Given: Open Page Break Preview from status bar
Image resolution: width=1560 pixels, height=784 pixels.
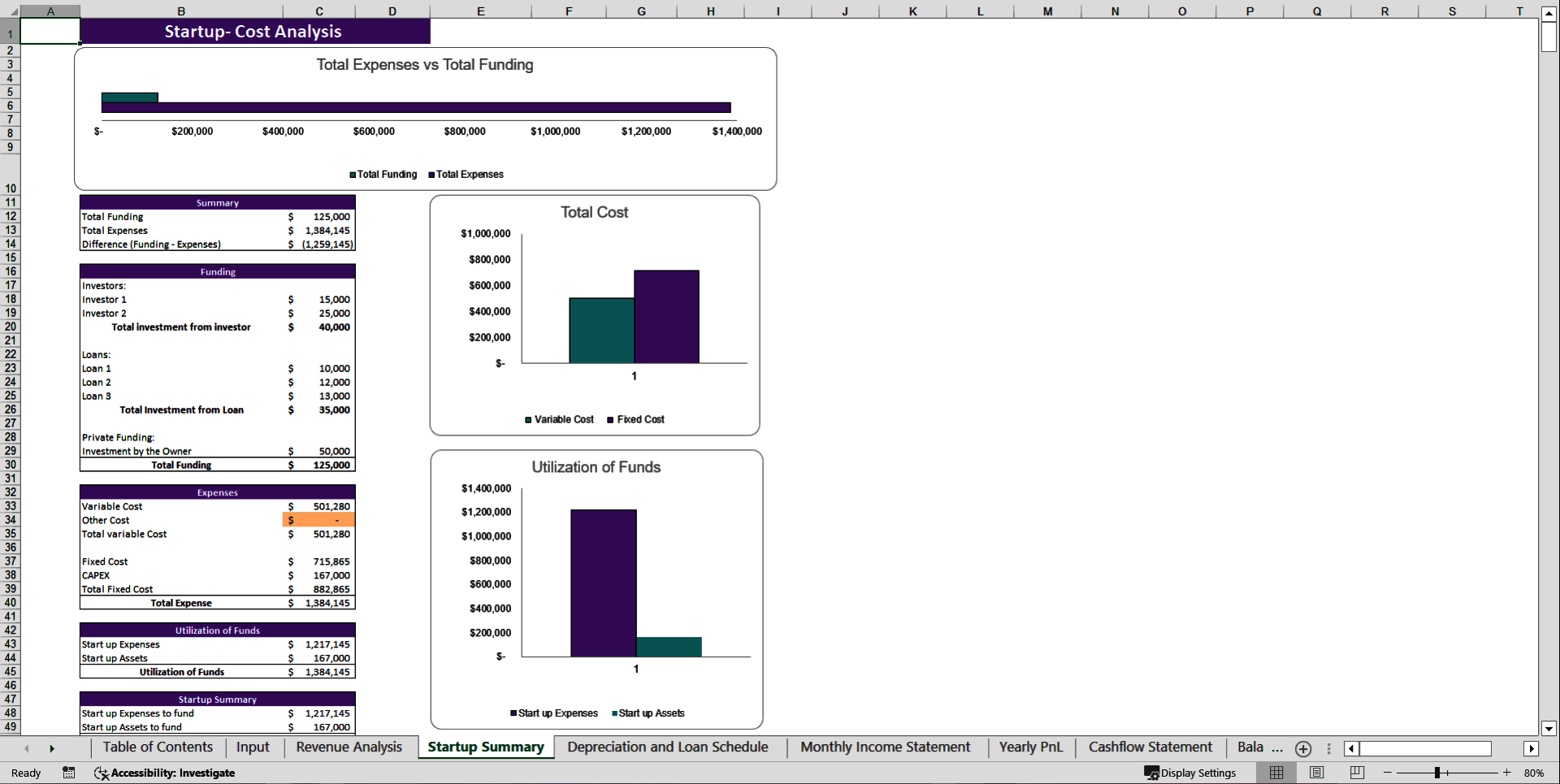Looking at the screenshot, I should point(1355,773).
